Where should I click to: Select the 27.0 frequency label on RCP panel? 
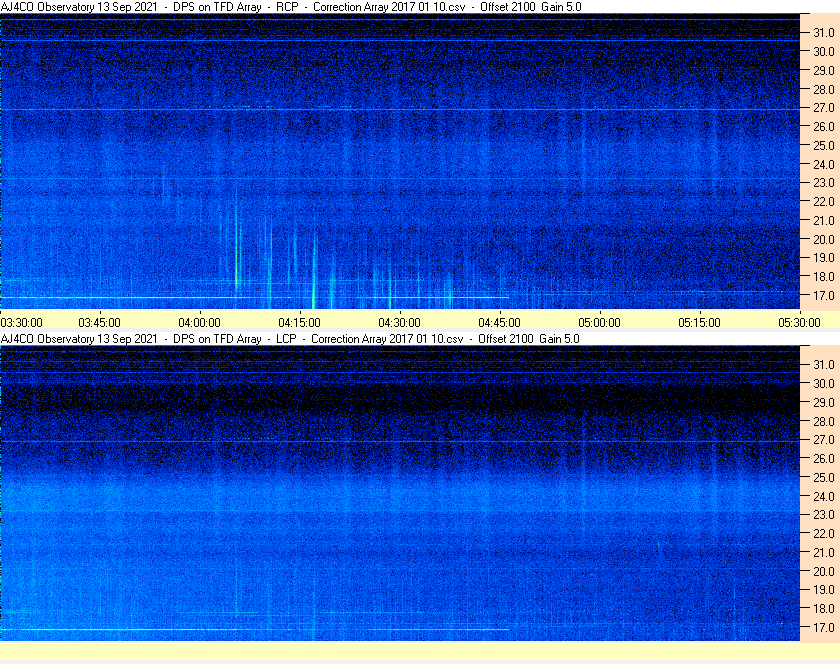click(x=824, y=108)
